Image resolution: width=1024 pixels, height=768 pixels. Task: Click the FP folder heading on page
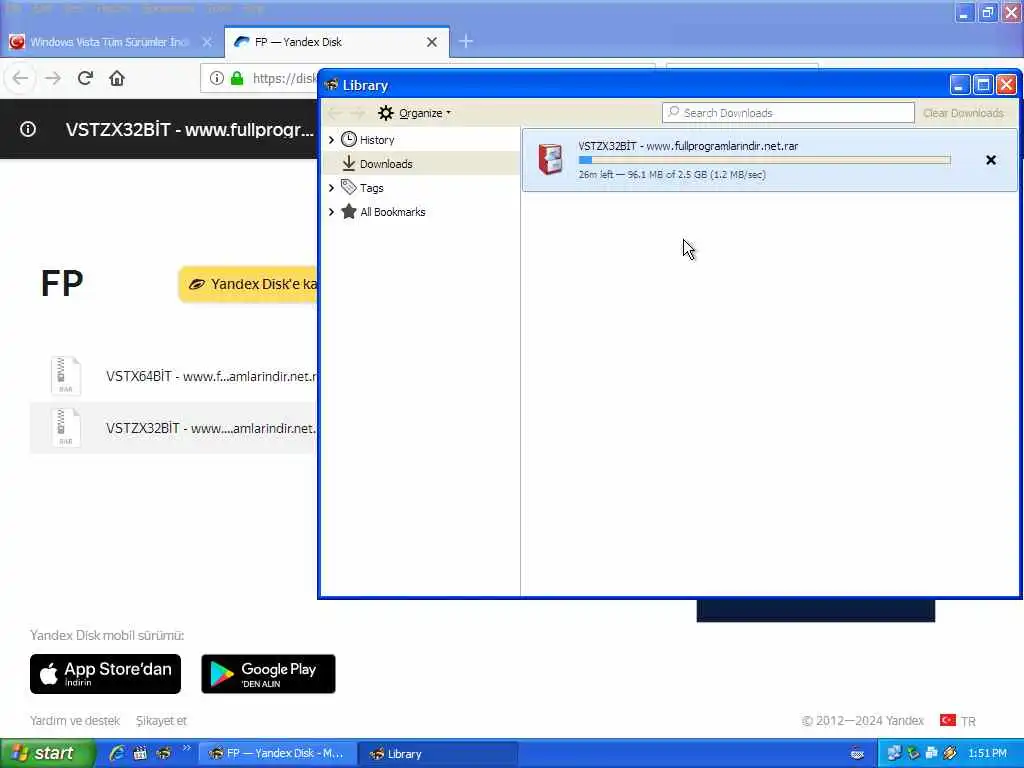pyautogui.click(x=62, y=283)
